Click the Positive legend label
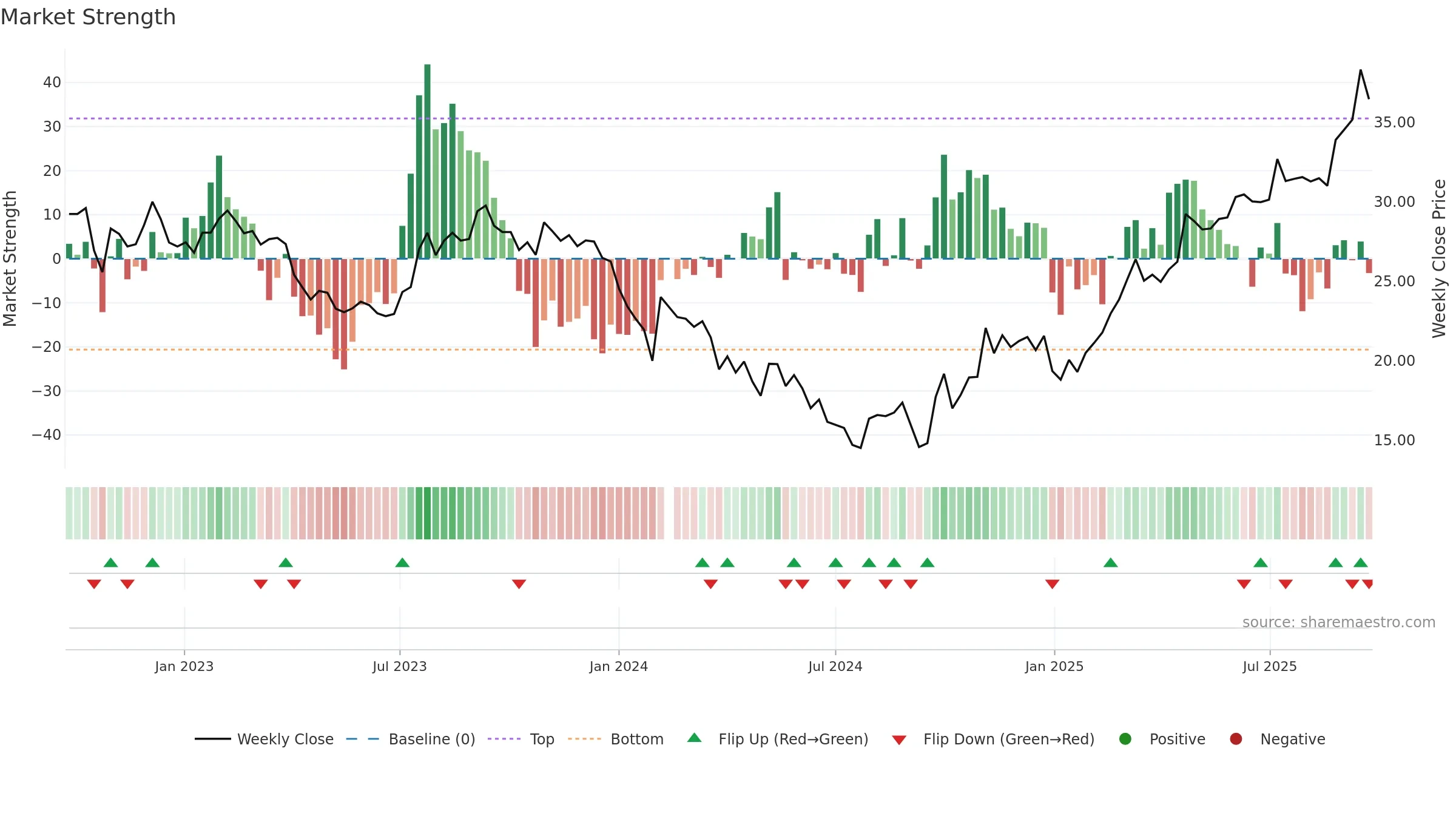 pyautogui.click(x=1177, y=739)
